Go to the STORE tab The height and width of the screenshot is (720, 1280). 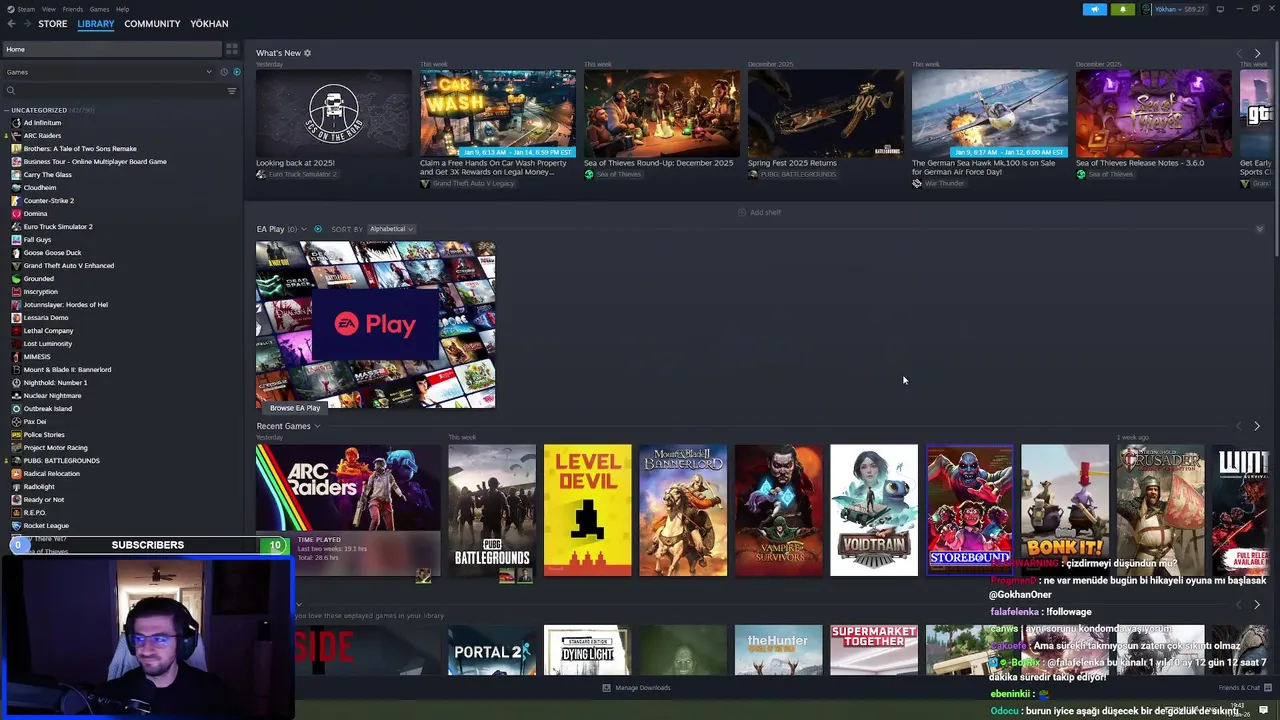[53, 24]
